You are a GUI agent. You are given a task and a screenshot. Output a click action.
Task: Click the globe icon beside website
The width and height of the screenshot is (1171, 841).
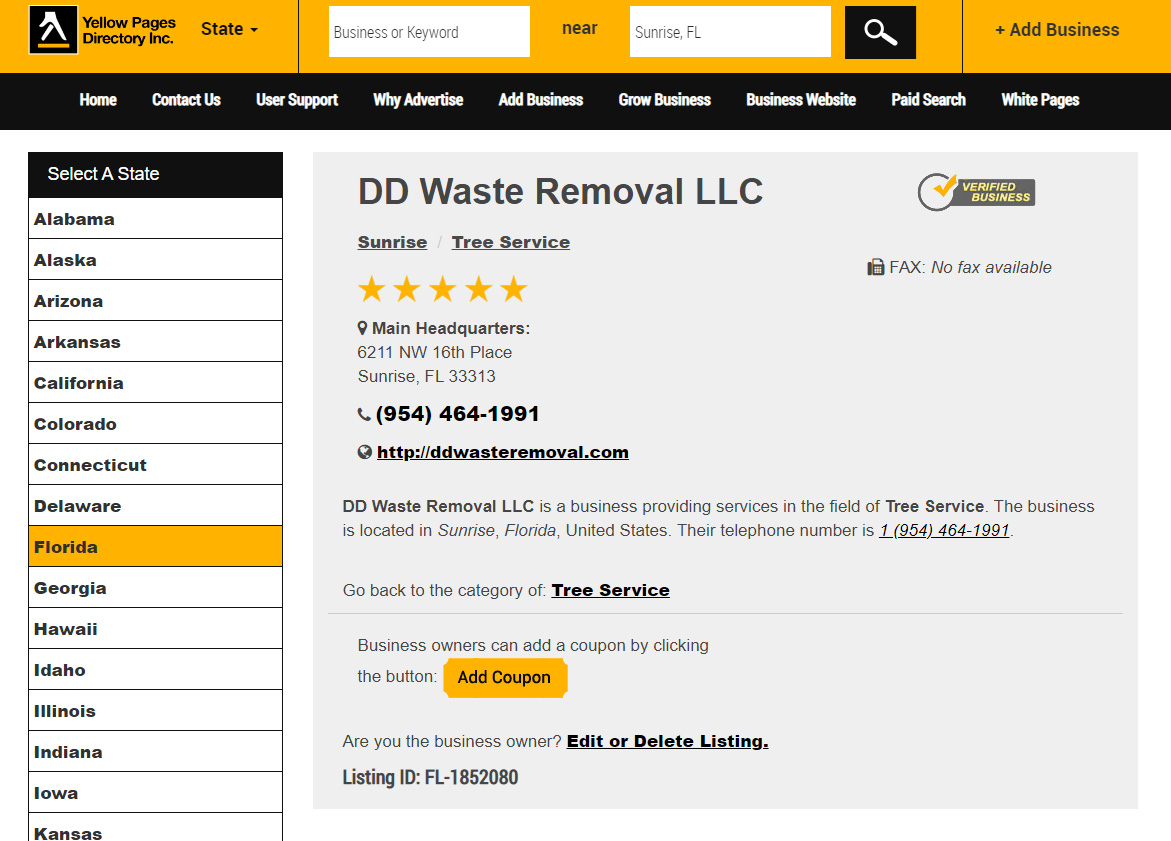coord(364,452)
